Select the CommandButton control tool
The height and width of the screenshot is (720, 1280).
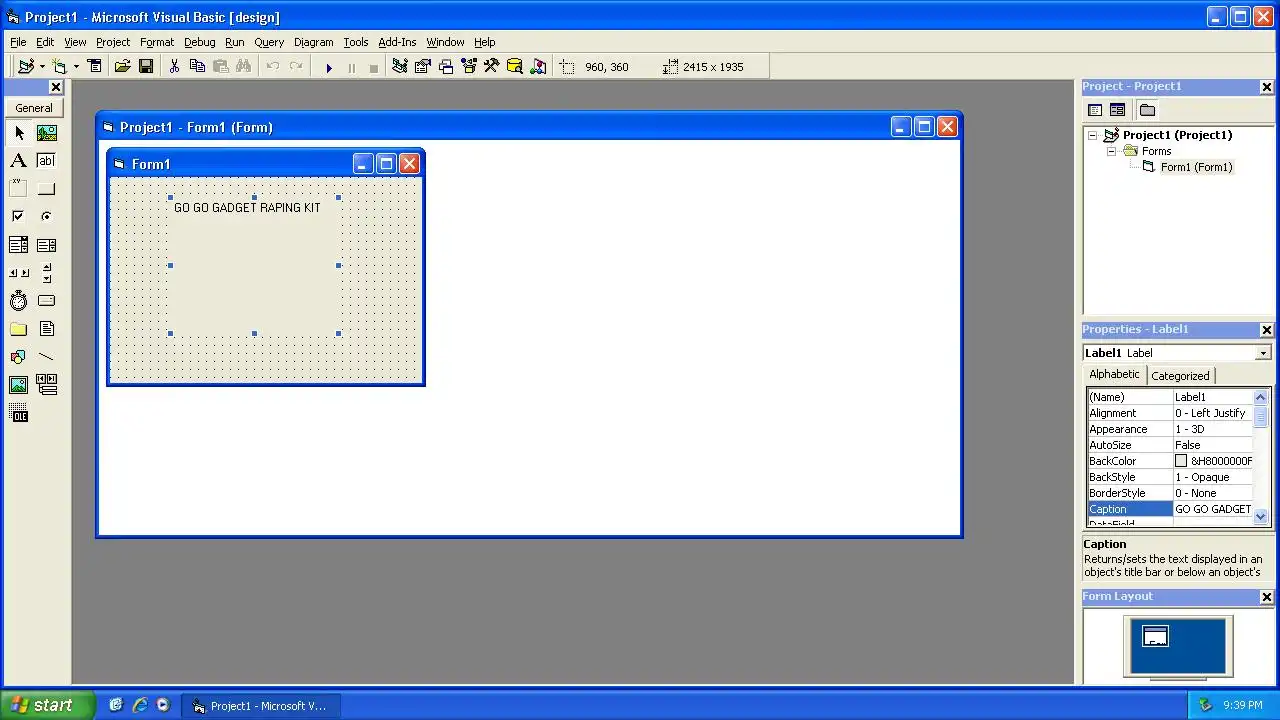point(47,189)
